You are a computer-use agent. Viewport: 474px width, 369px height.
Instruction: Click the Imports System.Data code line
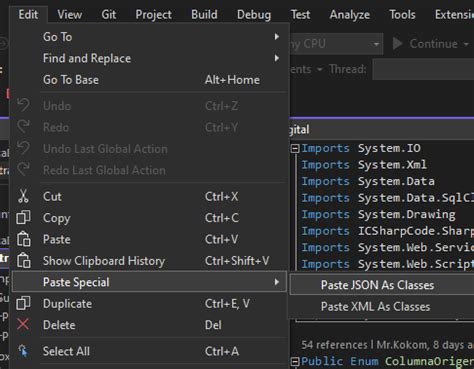click(x=368, y=181)
